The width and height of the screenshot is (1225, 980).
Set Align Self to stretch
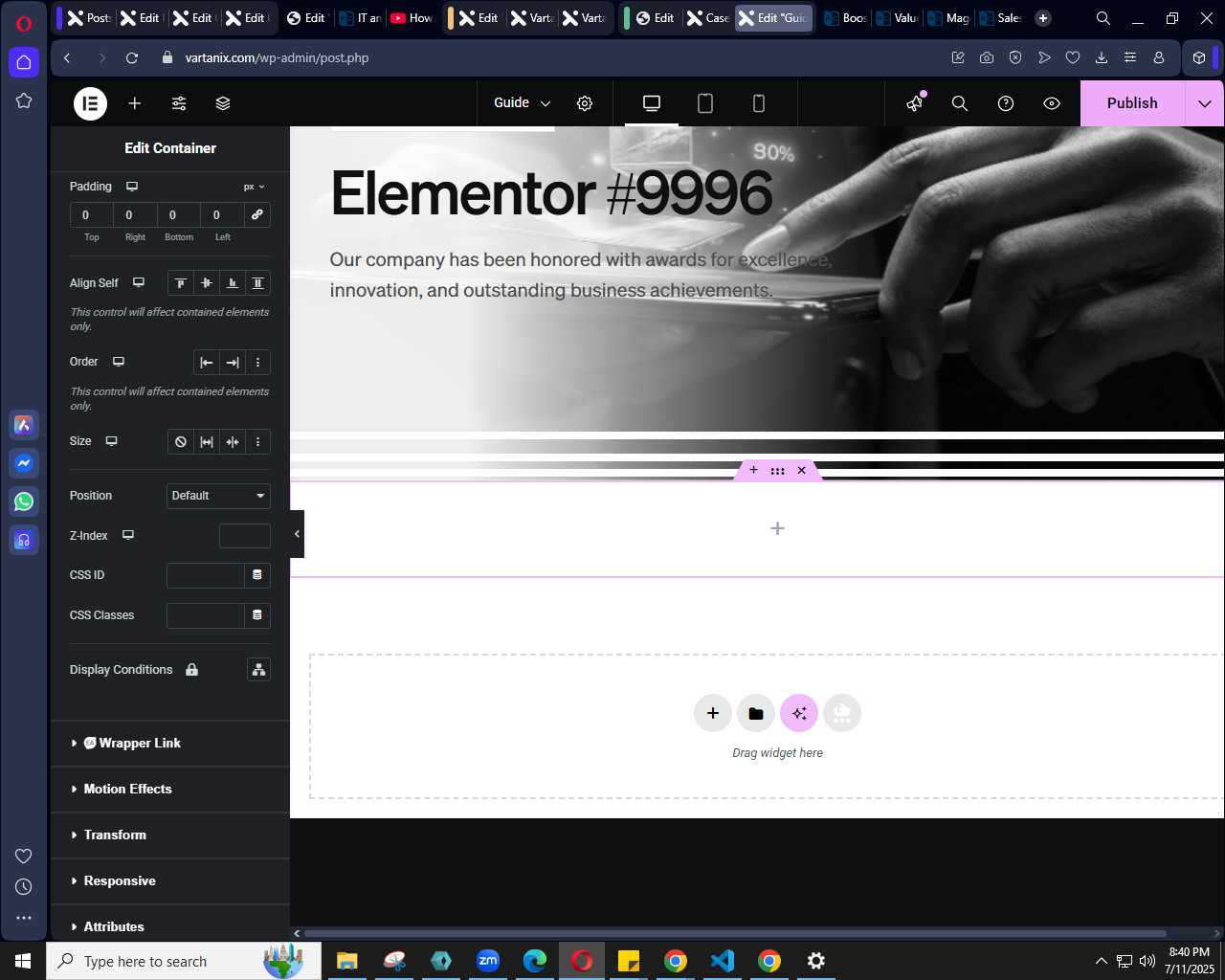tap(257, 283)
